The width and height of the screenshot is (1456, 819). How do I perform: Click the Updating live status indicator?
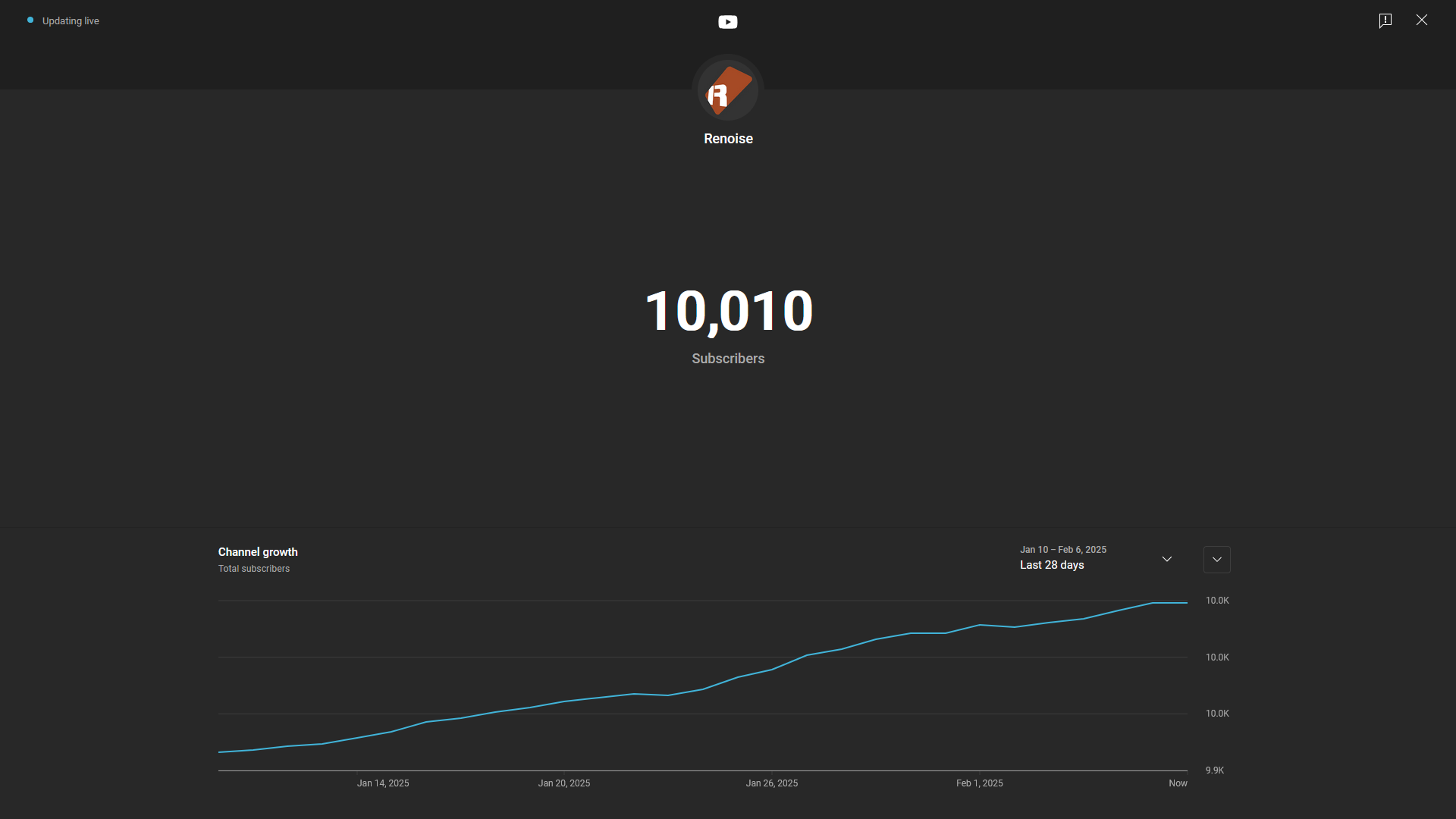coord(63,21)
